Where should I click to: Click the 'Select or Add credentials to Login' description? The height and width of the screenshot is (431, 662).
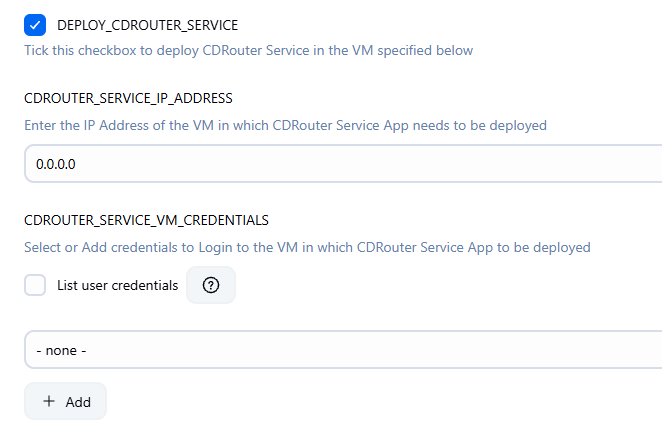coord(307,247)
